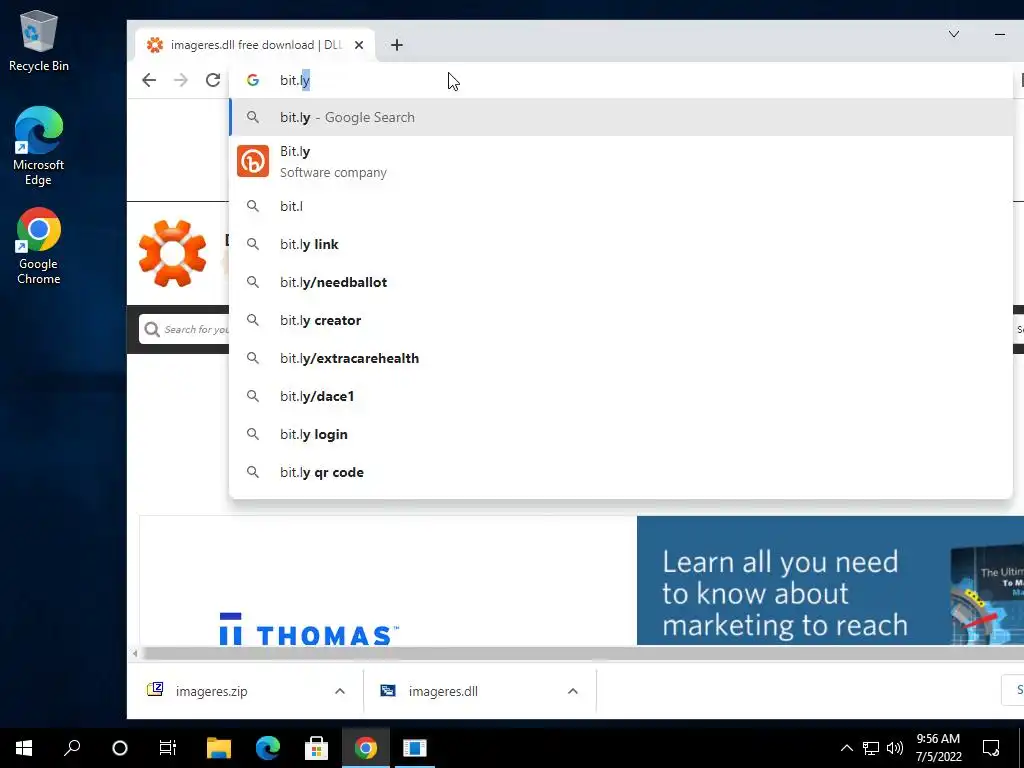Click the site's 'Search for your' input field
This screenshot has height=768, width=1024.
(x=184, y=329)
